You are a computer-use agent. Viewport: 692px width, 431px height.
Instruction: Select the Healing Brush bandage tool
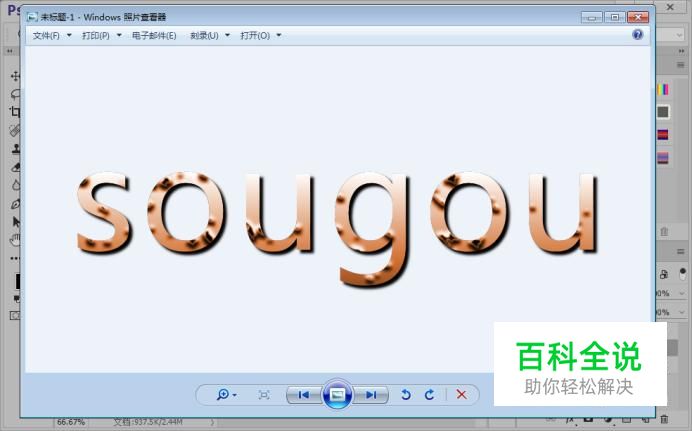click(15, 131)
